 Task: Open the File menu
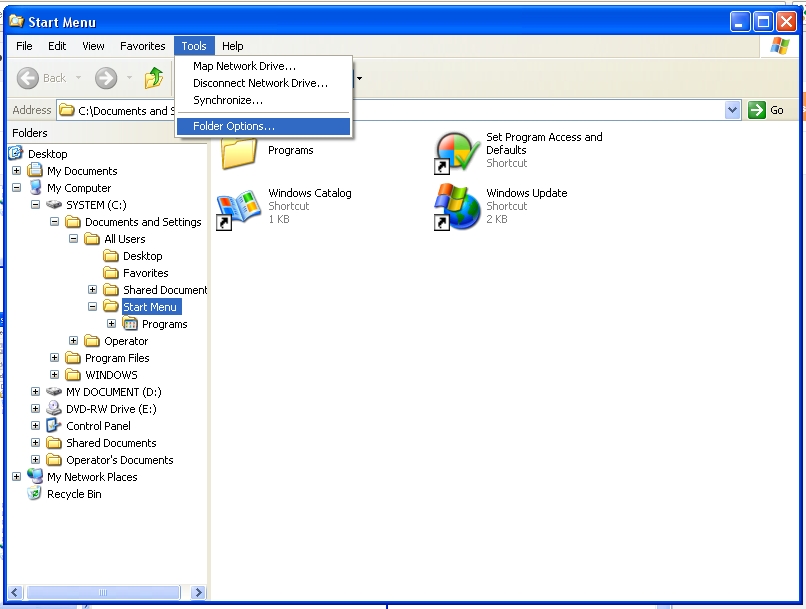click(24, 46)
